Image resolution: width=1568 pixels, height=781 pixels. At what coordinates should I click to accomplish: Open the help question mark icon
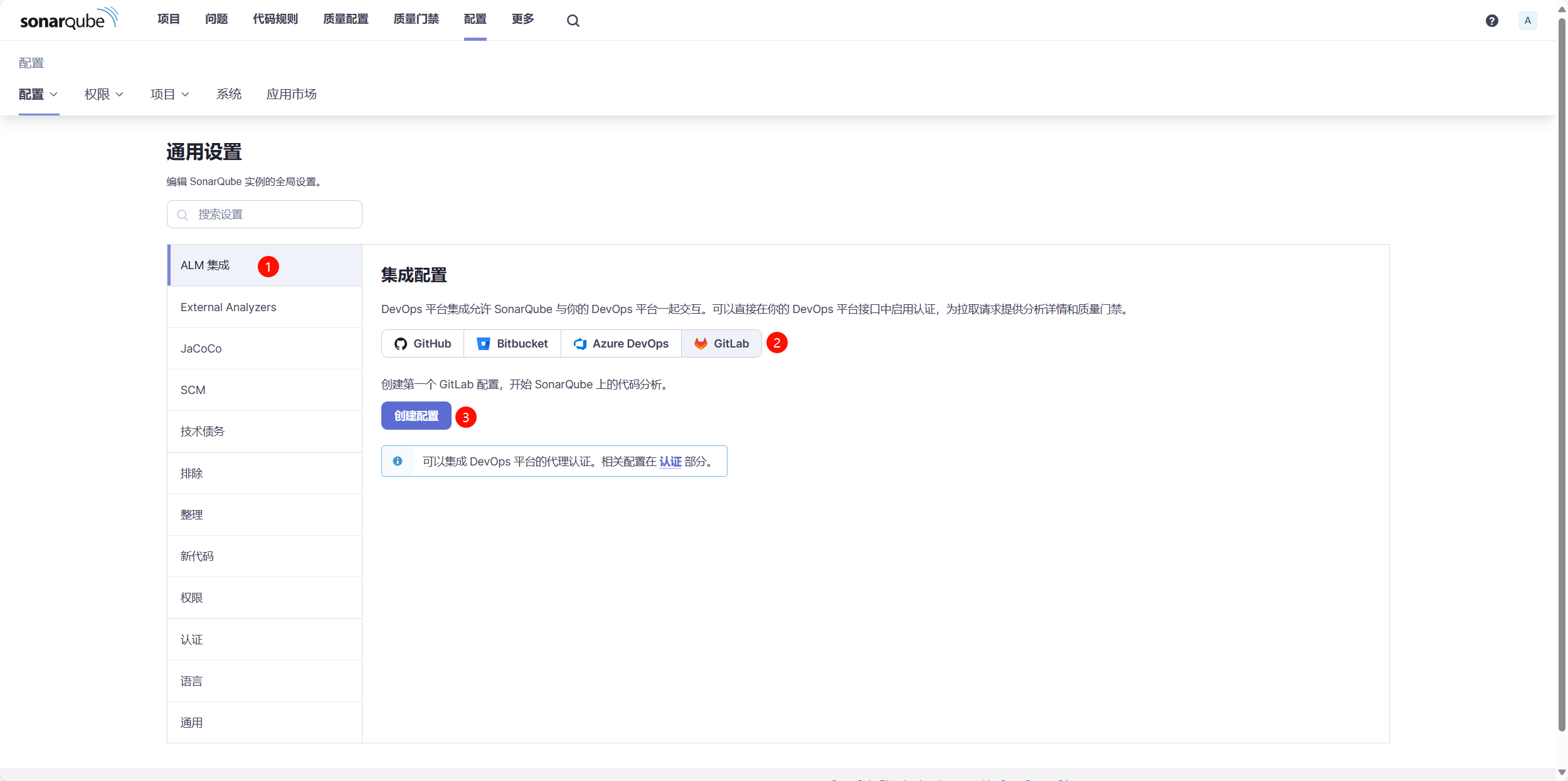coord(1491,21)
